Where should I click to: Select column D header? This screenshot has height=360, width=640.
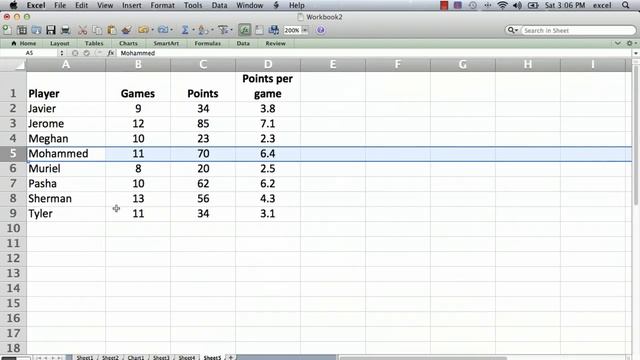(268, 64)
